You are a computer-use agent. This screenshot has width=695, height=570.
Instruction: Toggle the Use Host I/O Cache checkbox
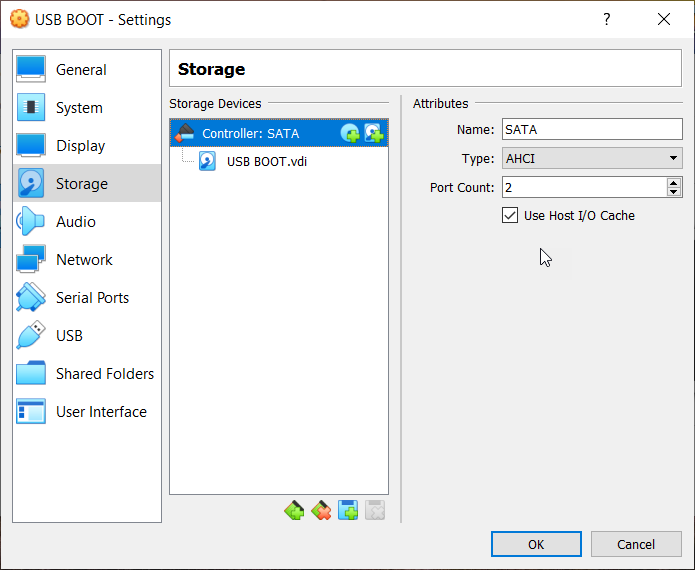[511, 215]
